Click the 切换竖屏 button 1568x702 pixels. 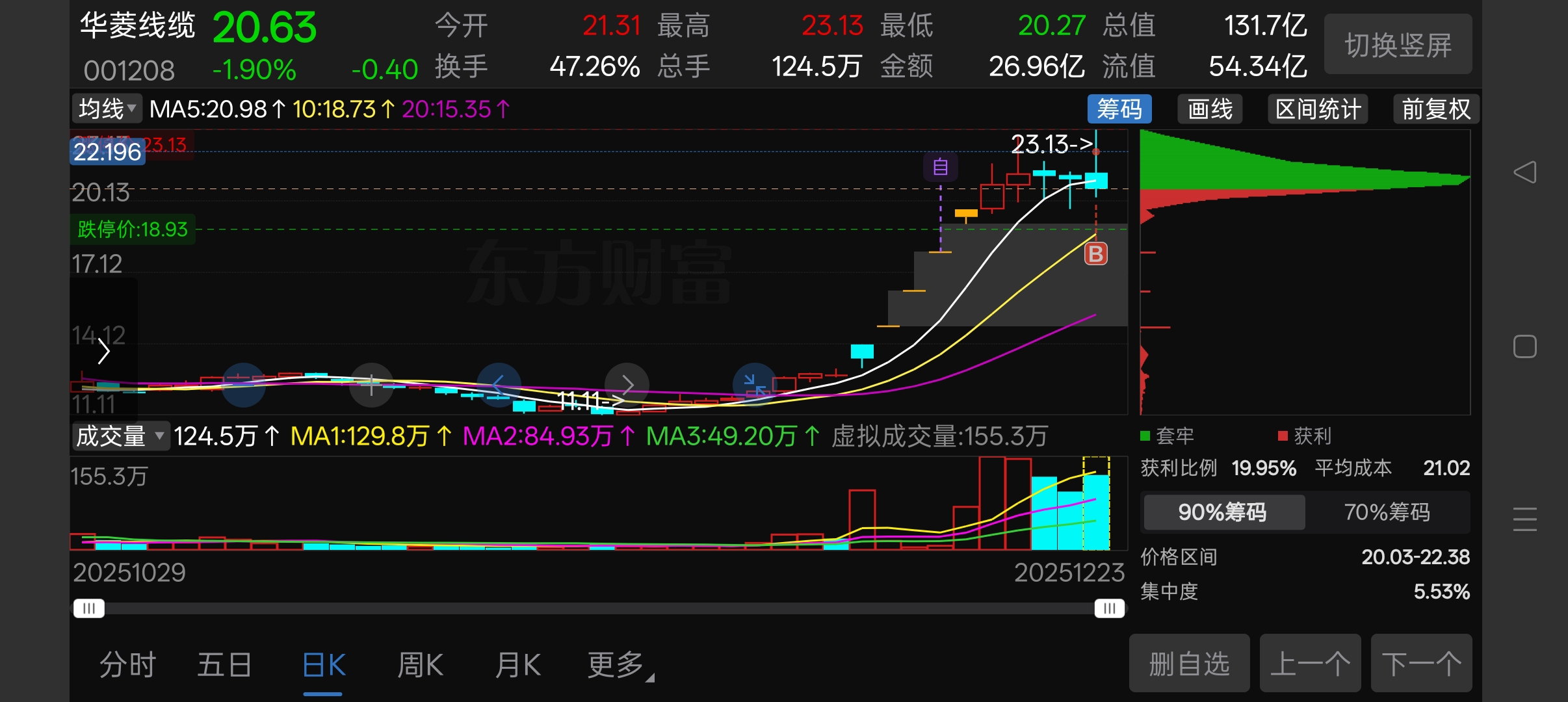point(1398,45)
